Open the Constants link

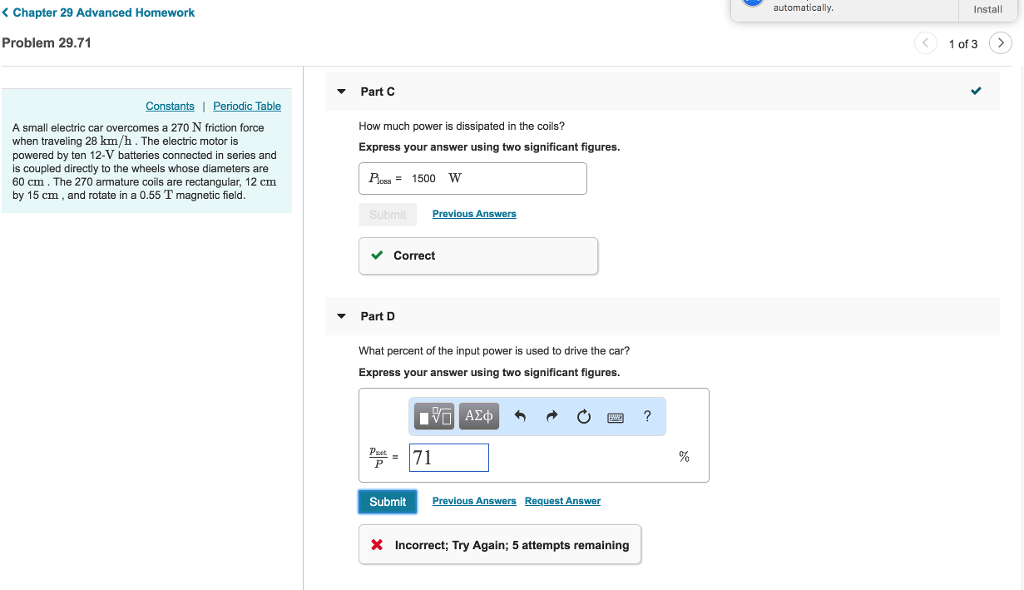(x=170, y=106)
